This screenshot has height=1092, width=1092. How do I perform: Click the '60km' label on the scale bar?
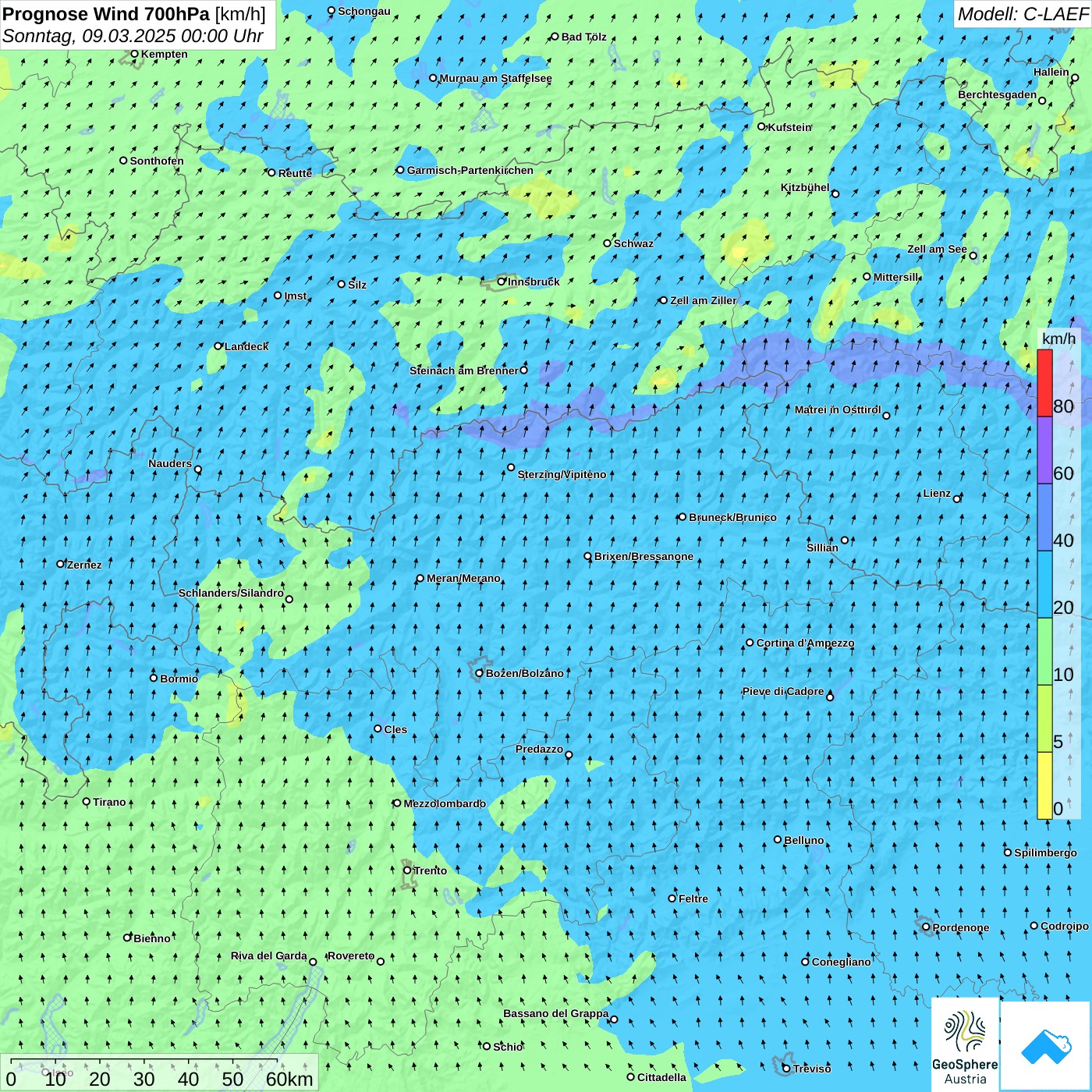pyautogui.click(x=289, y=1079)
